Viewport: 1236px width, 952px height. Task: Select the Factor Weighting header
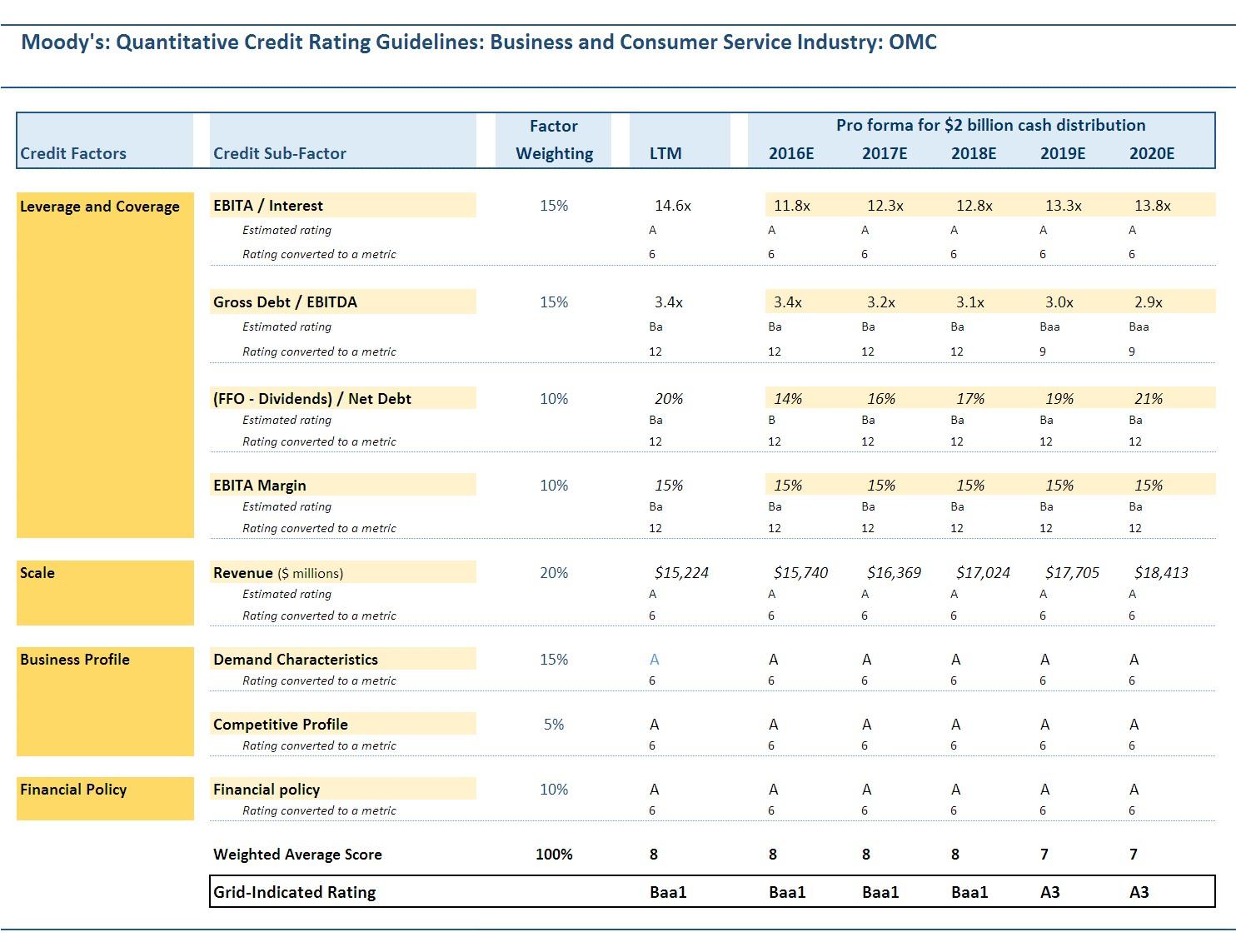coord(554,140)
